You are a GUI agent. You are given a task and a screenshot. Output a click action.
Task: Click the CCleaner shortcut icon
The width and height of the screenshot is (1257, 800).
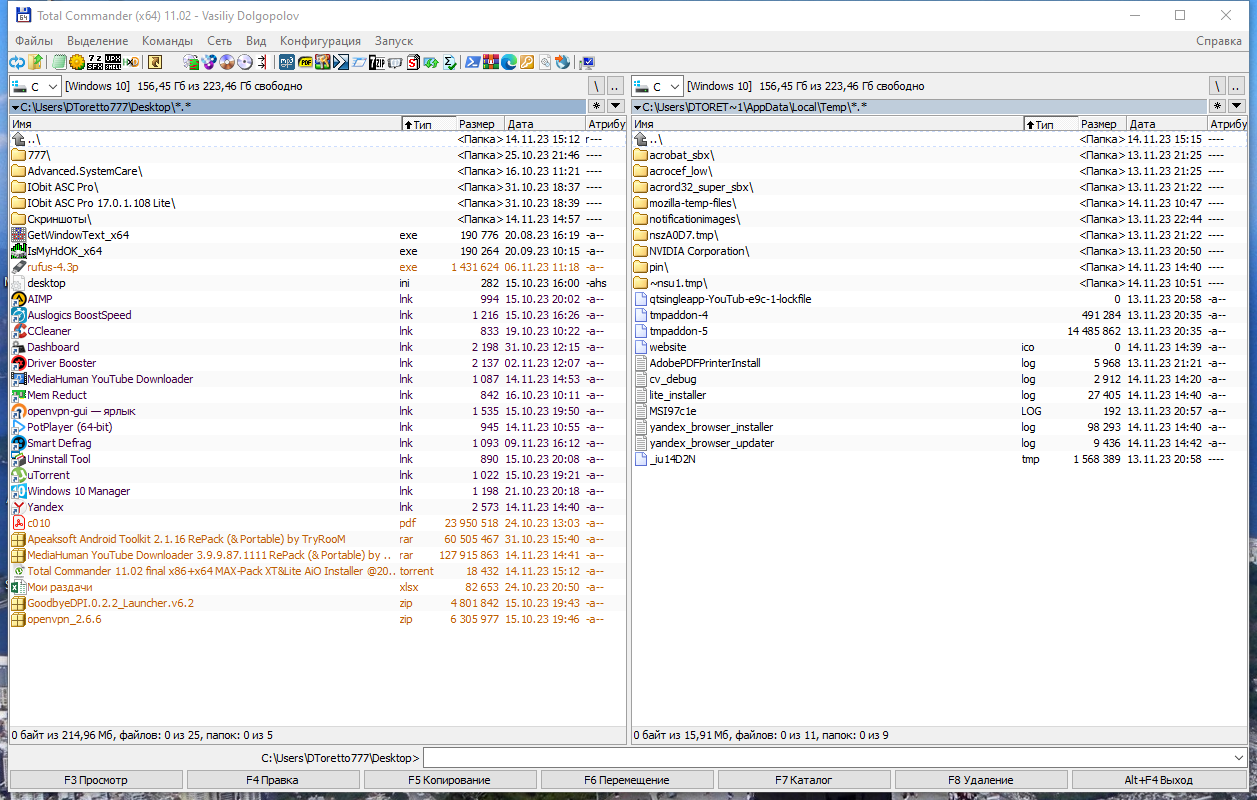[x=18, y=331]
